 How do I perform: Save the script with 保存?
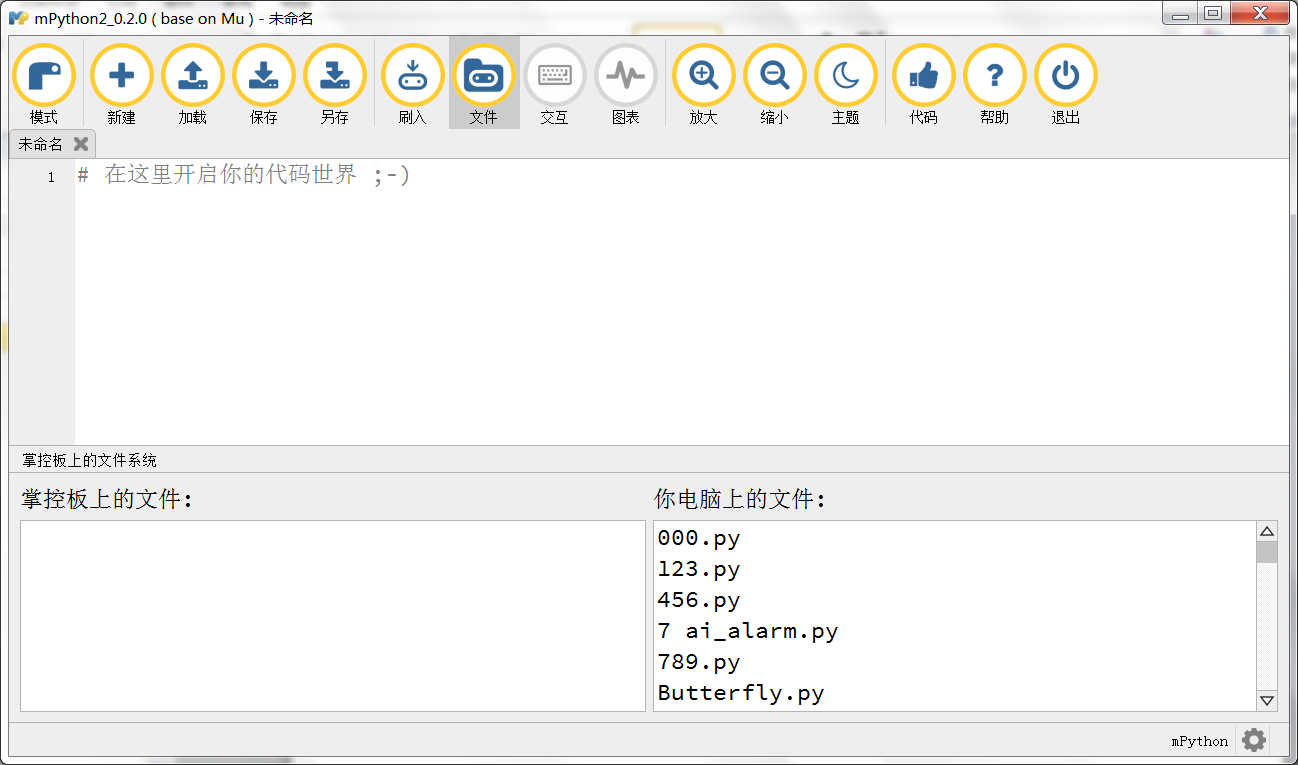pos(263,83)
